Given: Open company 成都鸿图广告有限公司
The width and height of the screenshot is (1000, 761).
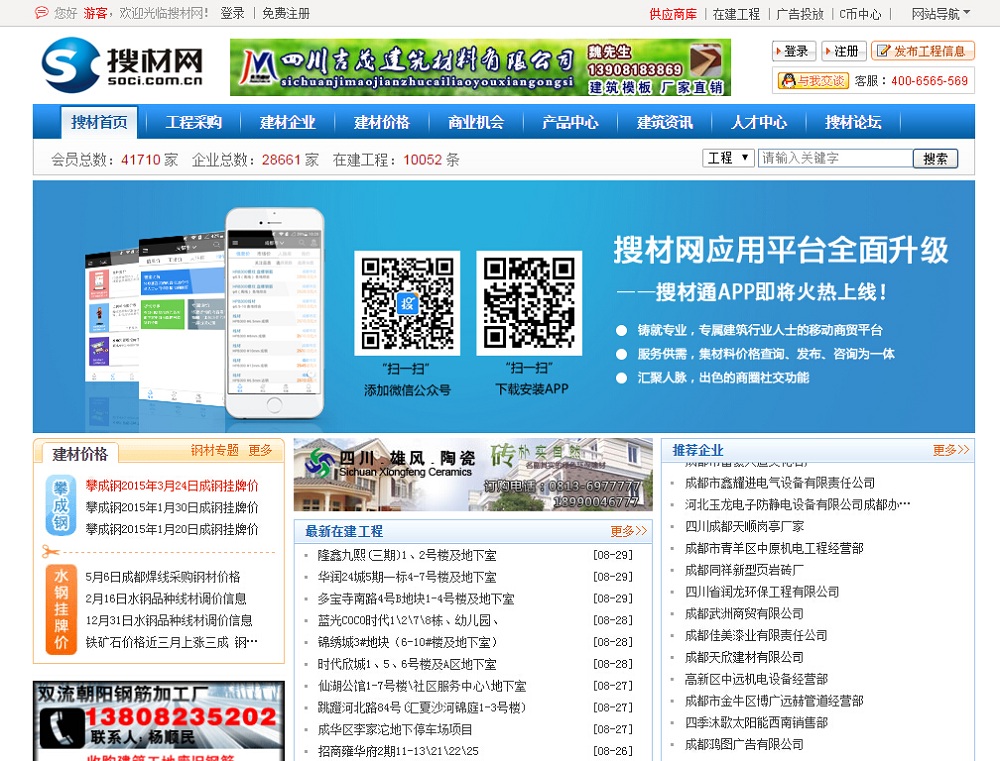Looking at the screenshot, I should [744, 744].
